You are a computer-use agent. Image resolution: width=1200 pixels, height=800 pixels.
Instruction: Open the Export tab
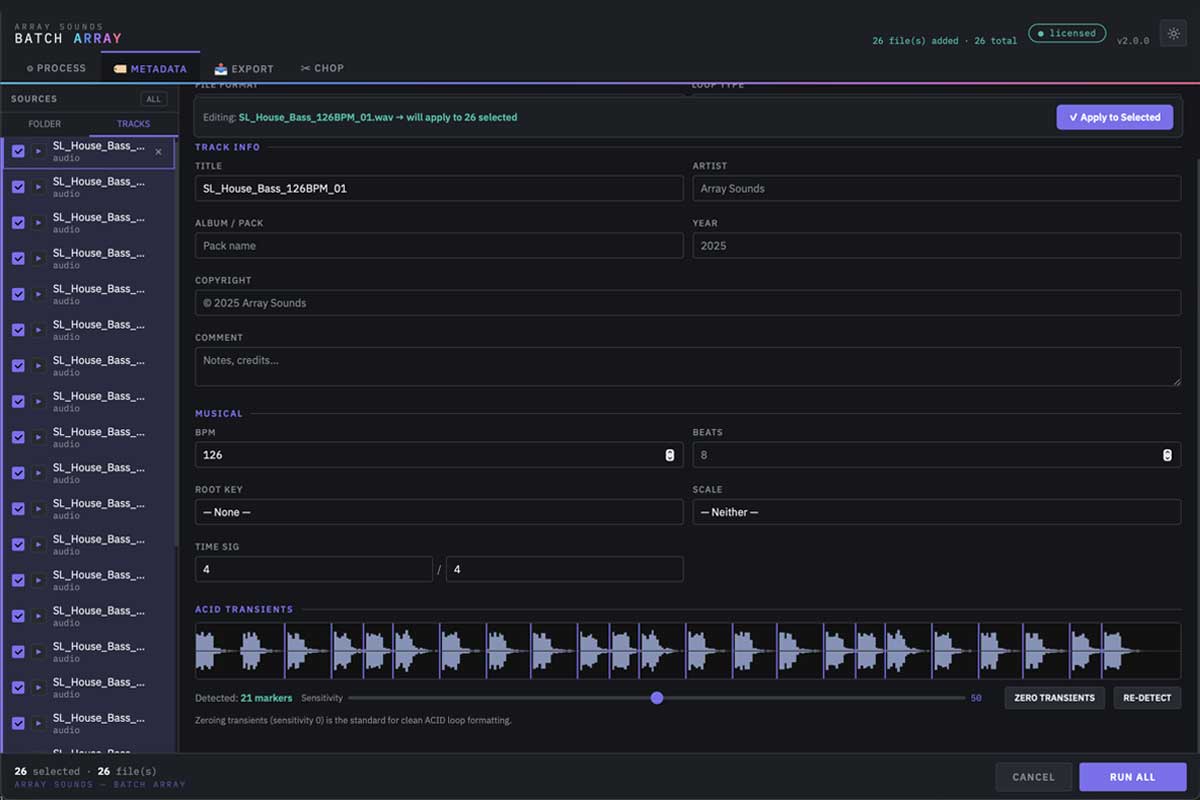(244, 68)
